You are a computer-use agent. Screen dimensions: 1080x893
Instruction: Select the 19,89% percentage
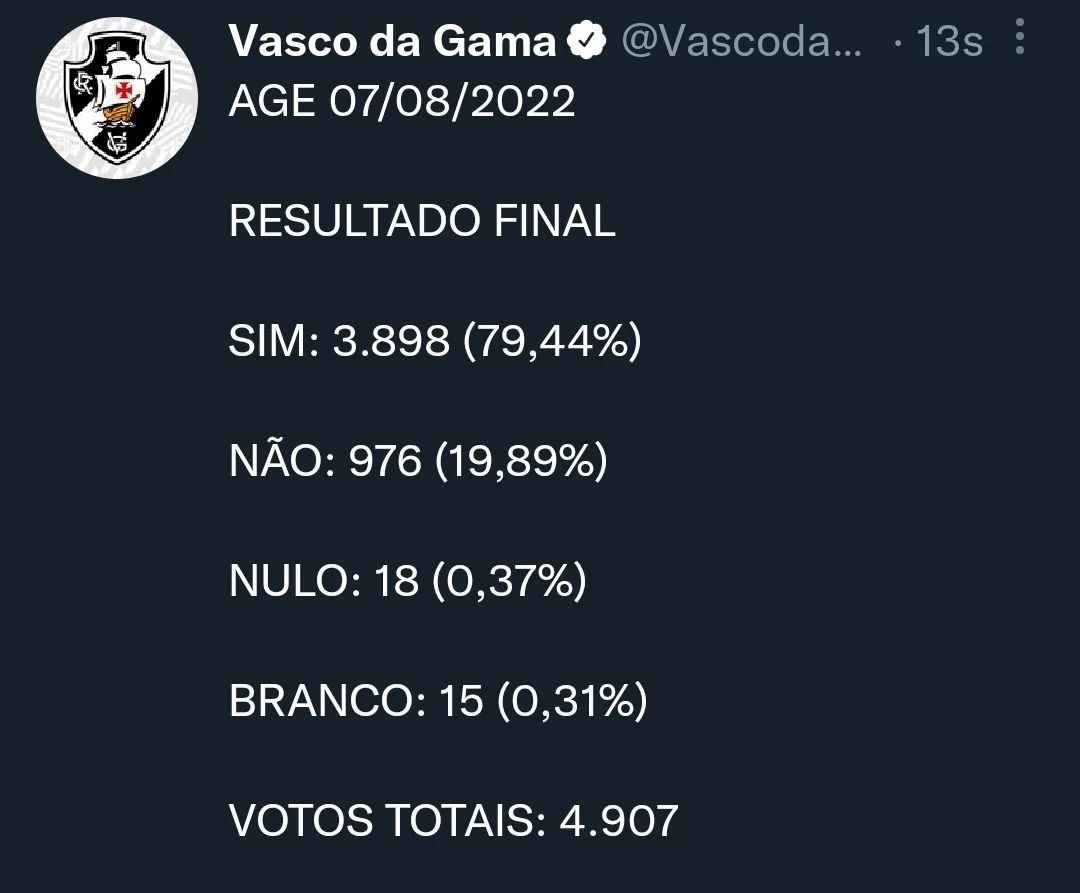[521, 462]
